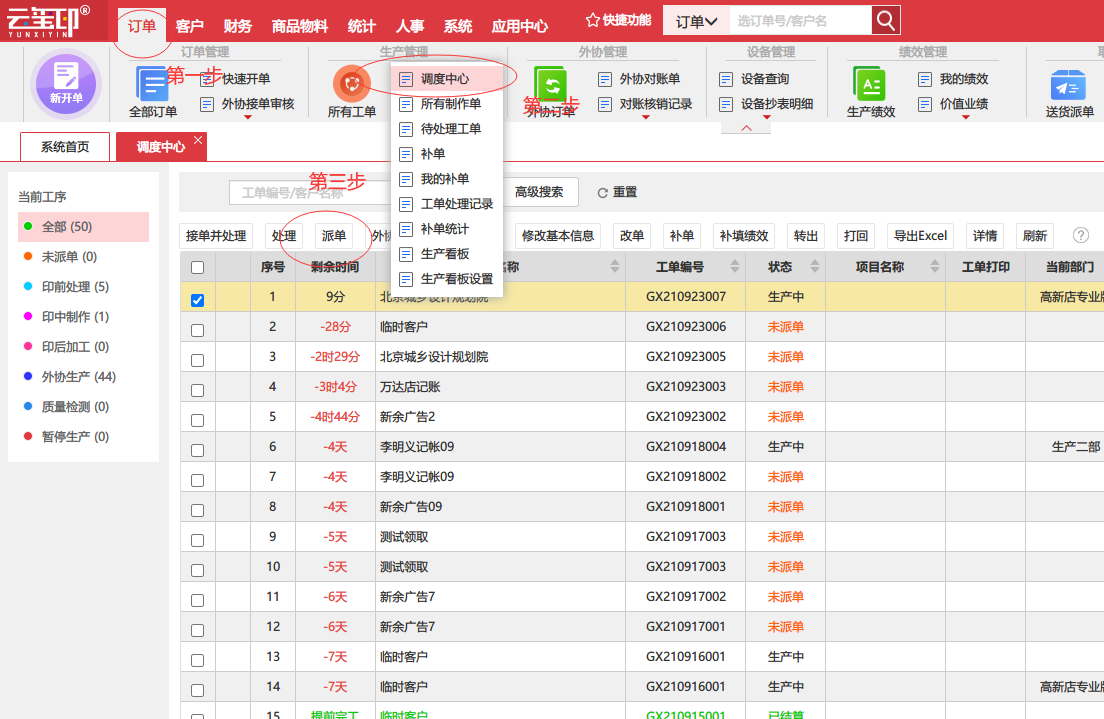Viewport: 1104px width, 719px height.
Task: Open the 统计 top menu
Action: point(362,26)
